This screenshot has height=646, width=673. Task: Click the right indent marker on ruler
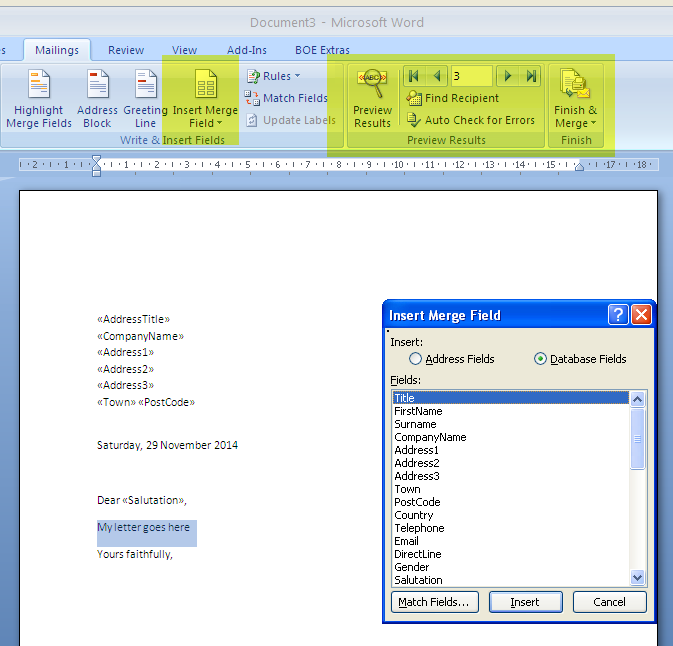coord(579,167)
